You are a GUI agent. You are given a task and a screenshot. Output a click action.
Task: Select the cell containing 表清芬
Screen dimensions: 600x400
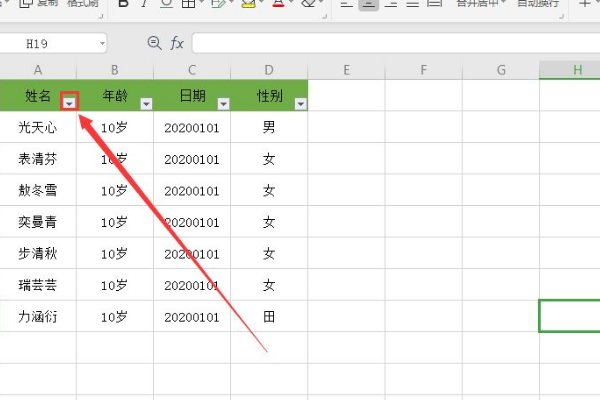38,158
